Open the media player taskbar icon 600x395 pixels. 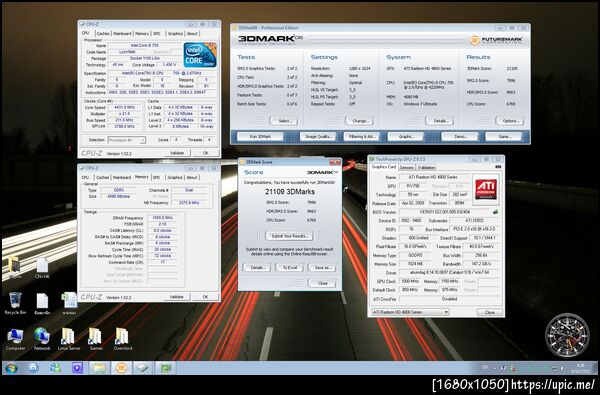pos(77,368)
